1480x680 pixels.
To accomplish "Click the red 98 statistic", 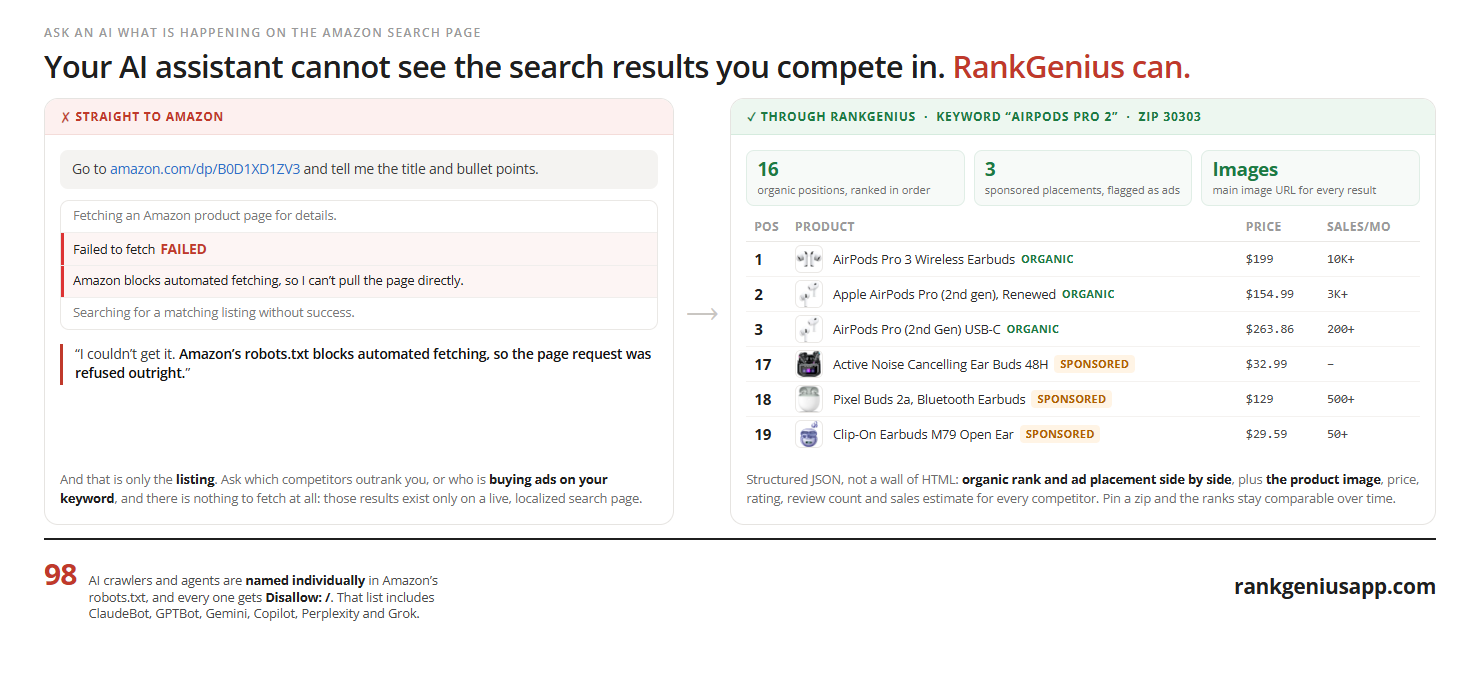I will pyautogui.click(x=60, y=575).
